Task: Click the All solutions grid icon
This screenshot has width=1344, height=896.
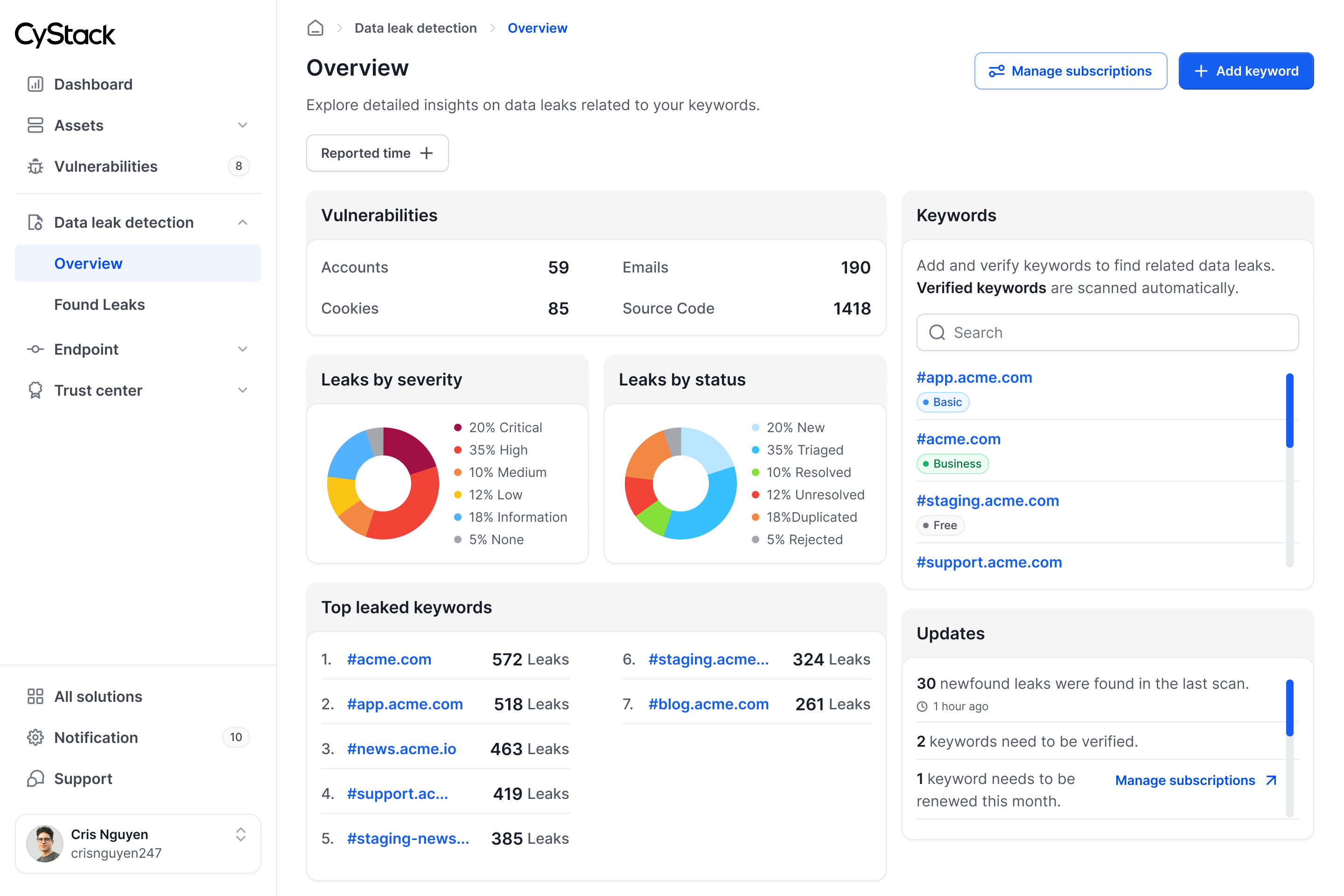Action: coord(35,697)
